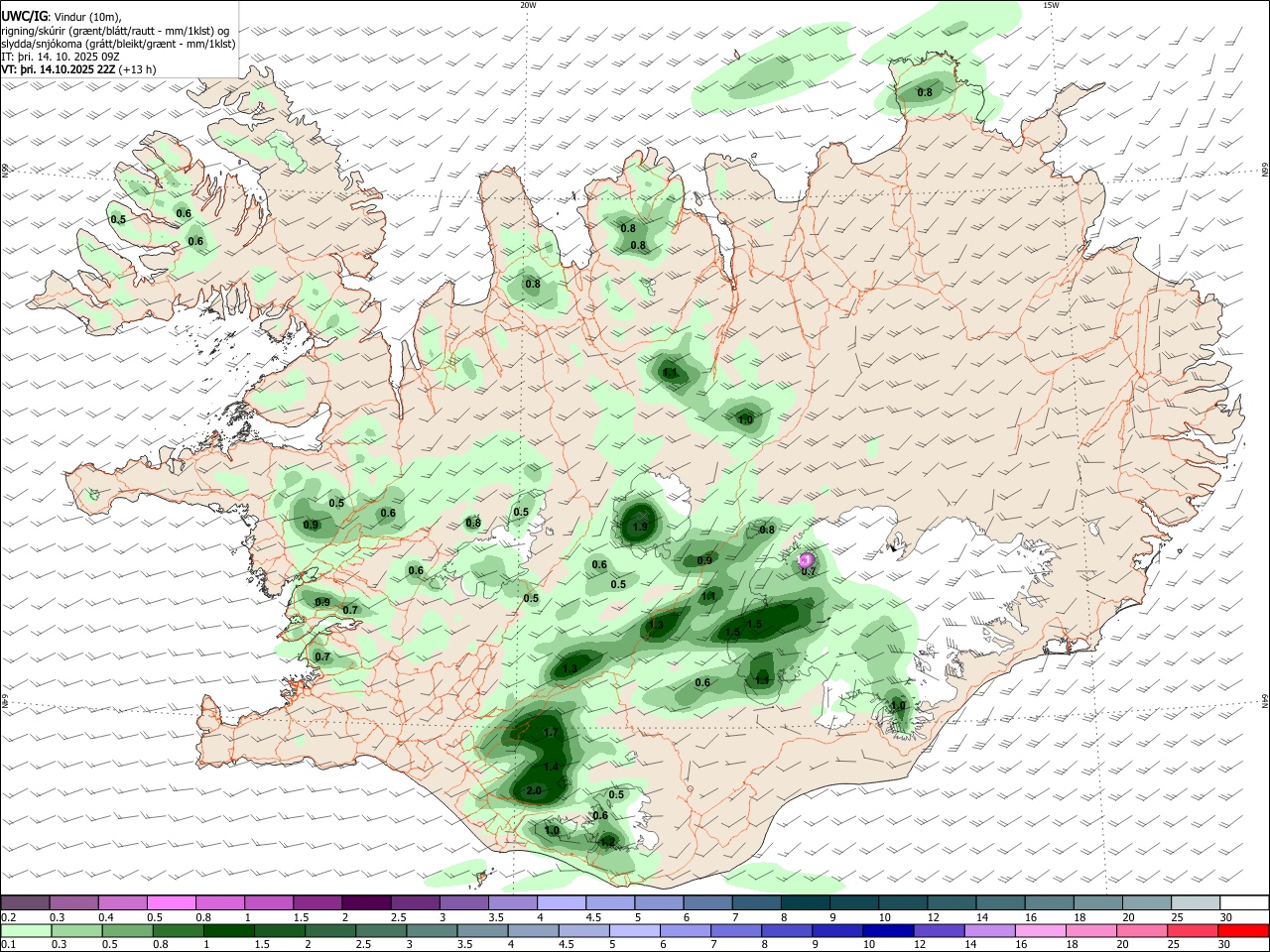
Task: Click the 0.4 label in the snow legend
Action: coord(107,917)
